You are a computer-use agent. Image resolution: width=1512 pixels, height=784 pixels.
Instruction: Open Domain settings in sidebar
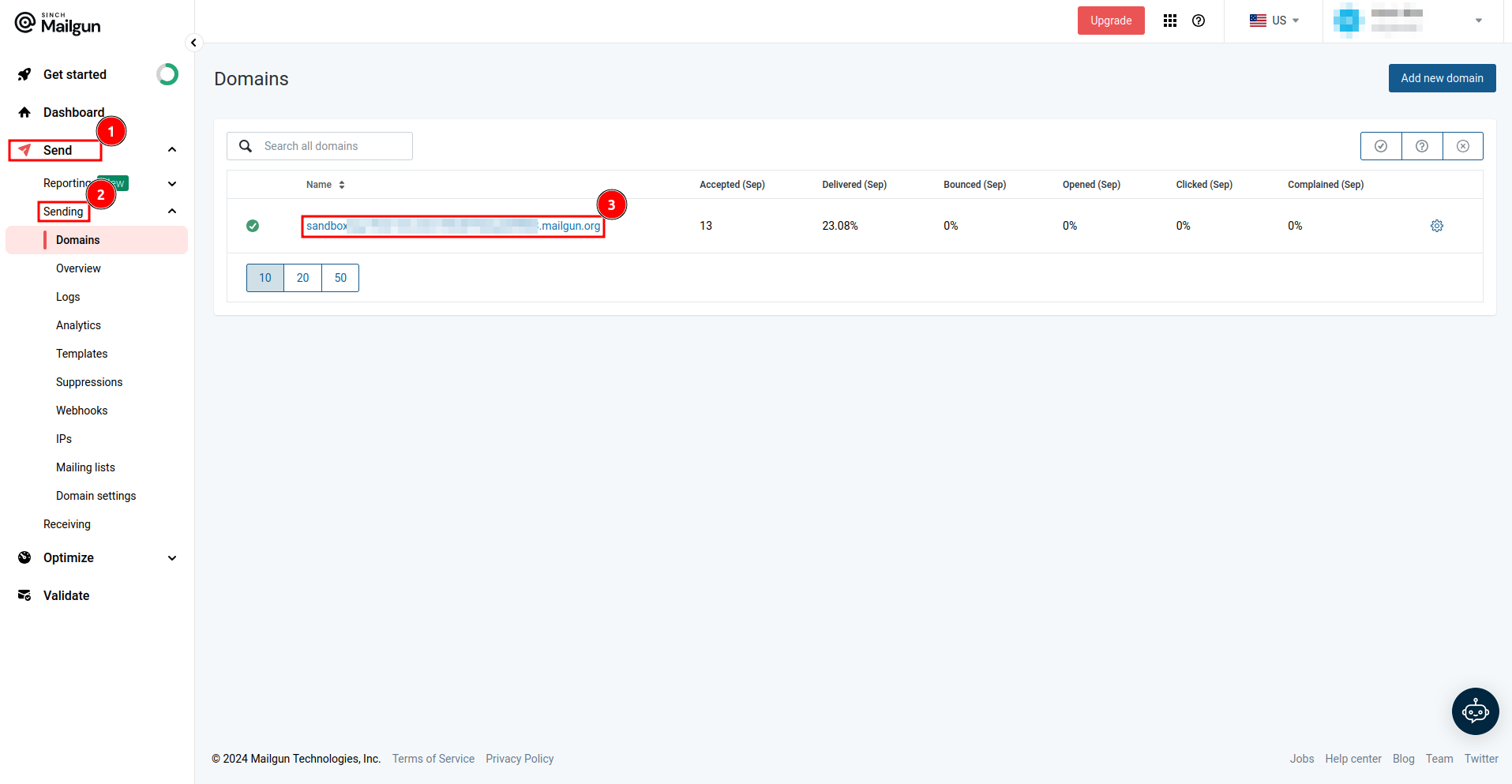96,496
